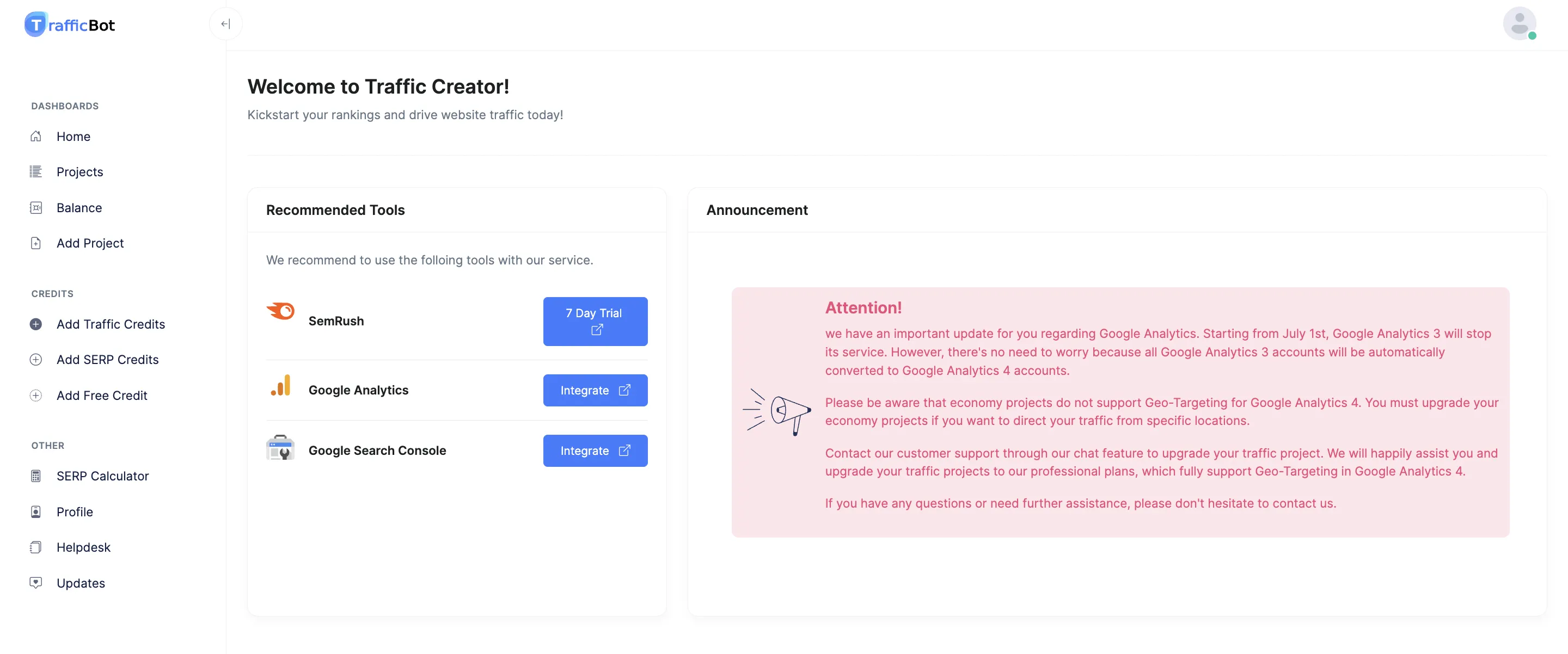Integrate Google Search Console

pos(595,450)
